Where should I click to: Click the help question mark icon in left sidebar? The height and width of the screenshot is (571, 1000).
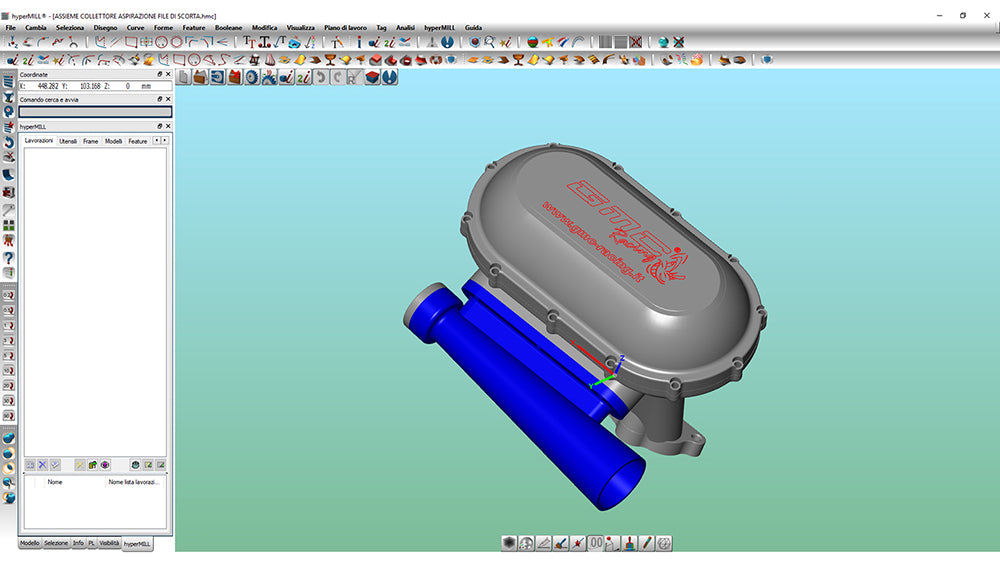tap(9, 258)
